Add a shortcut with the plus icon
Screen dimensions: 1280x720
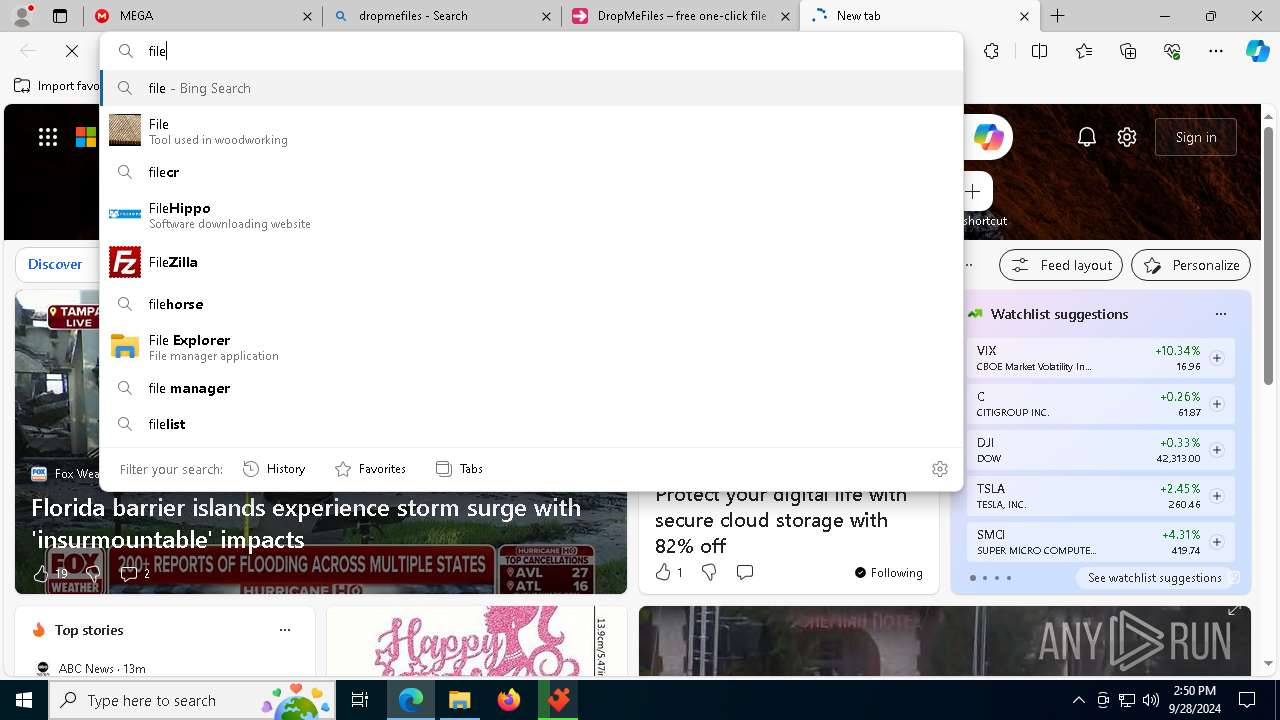click(x=973, y=191)
